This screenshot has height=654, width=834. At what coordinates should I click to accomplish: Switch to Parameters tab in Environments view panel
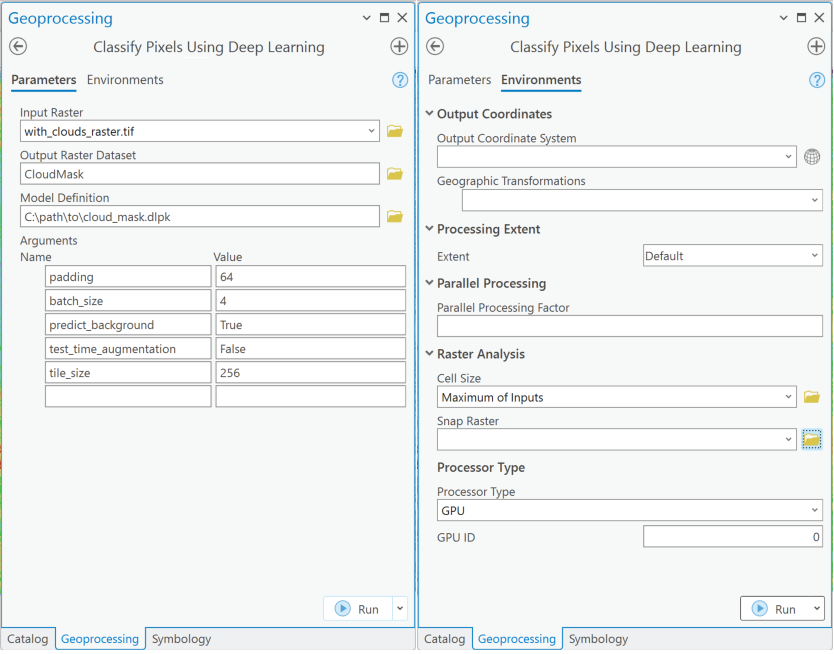click(x=459, y=80)
